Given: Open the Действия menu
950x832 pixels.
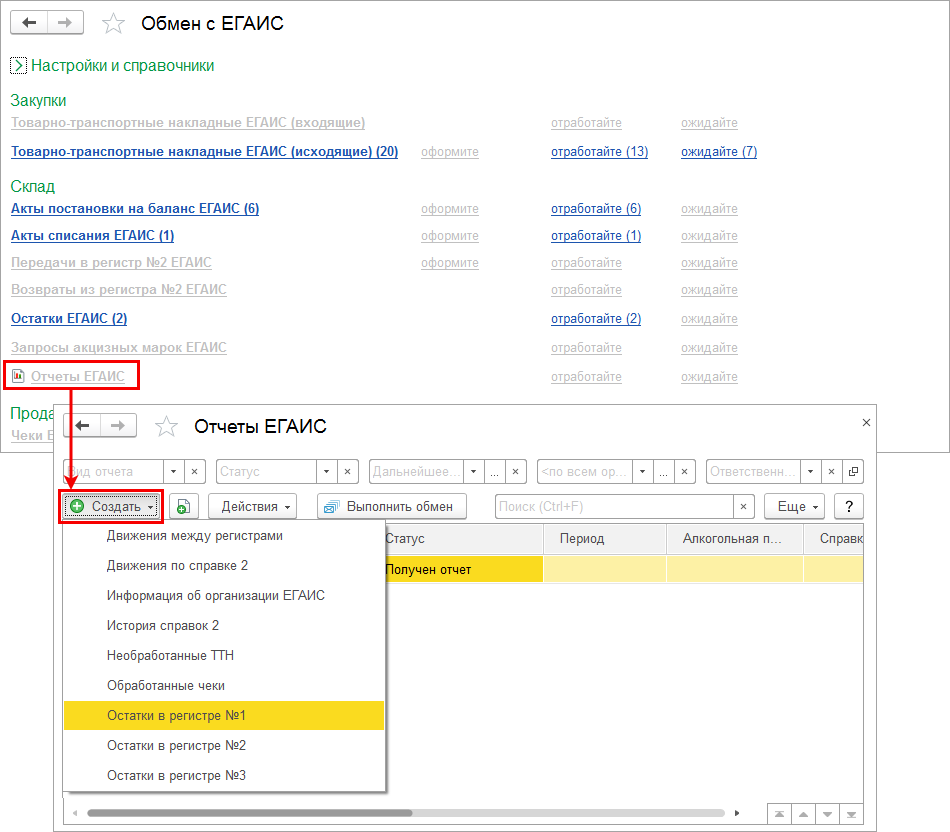Looking at the screenshot, I should [x=252, y=507].
